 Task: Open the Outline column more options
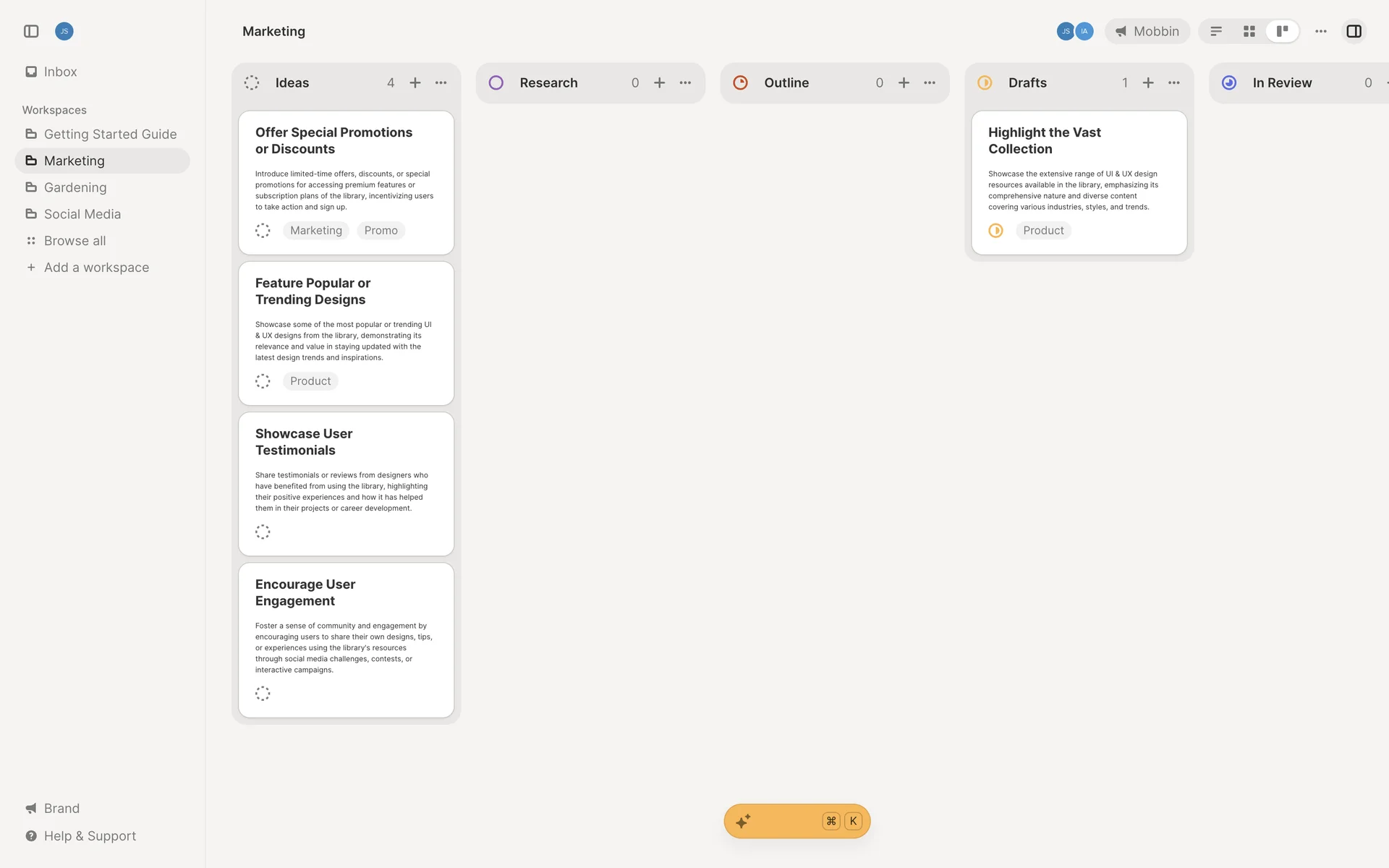tap(930, 82)
